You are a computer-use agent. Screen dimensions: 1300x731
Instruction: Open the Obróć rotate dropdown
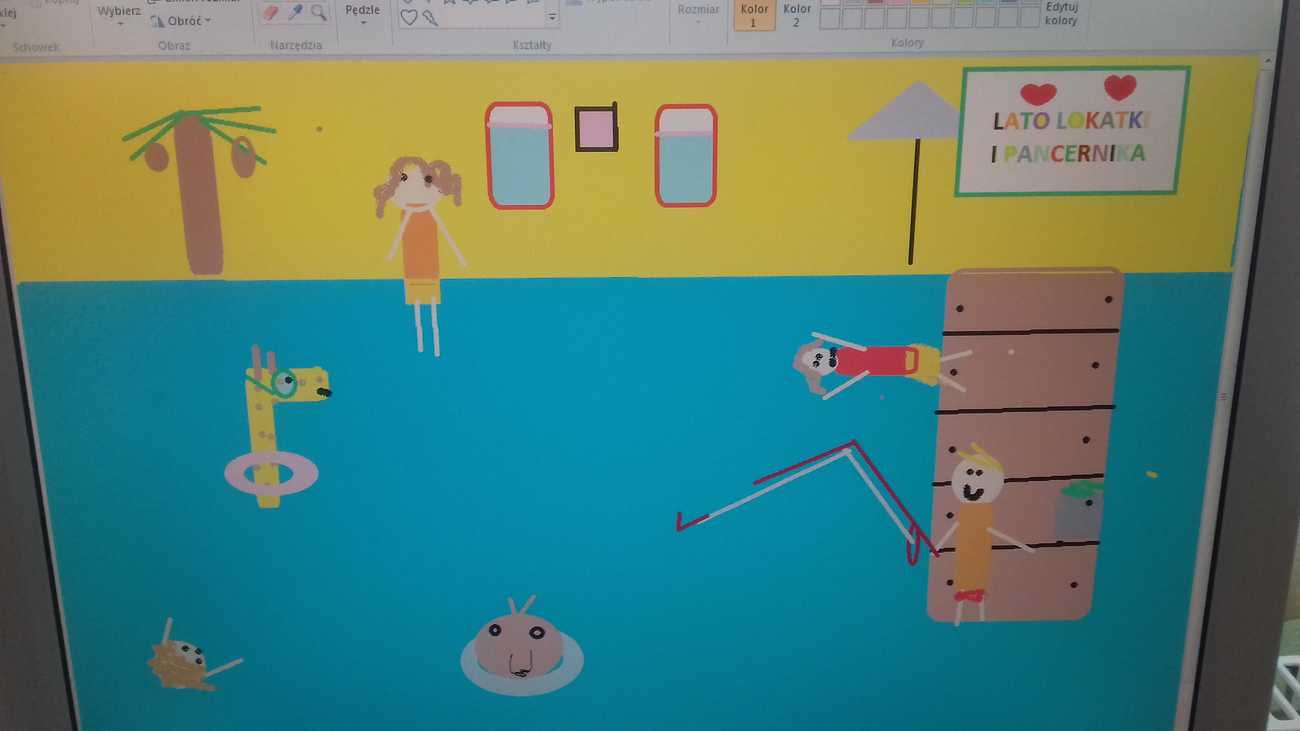(182, 21)
